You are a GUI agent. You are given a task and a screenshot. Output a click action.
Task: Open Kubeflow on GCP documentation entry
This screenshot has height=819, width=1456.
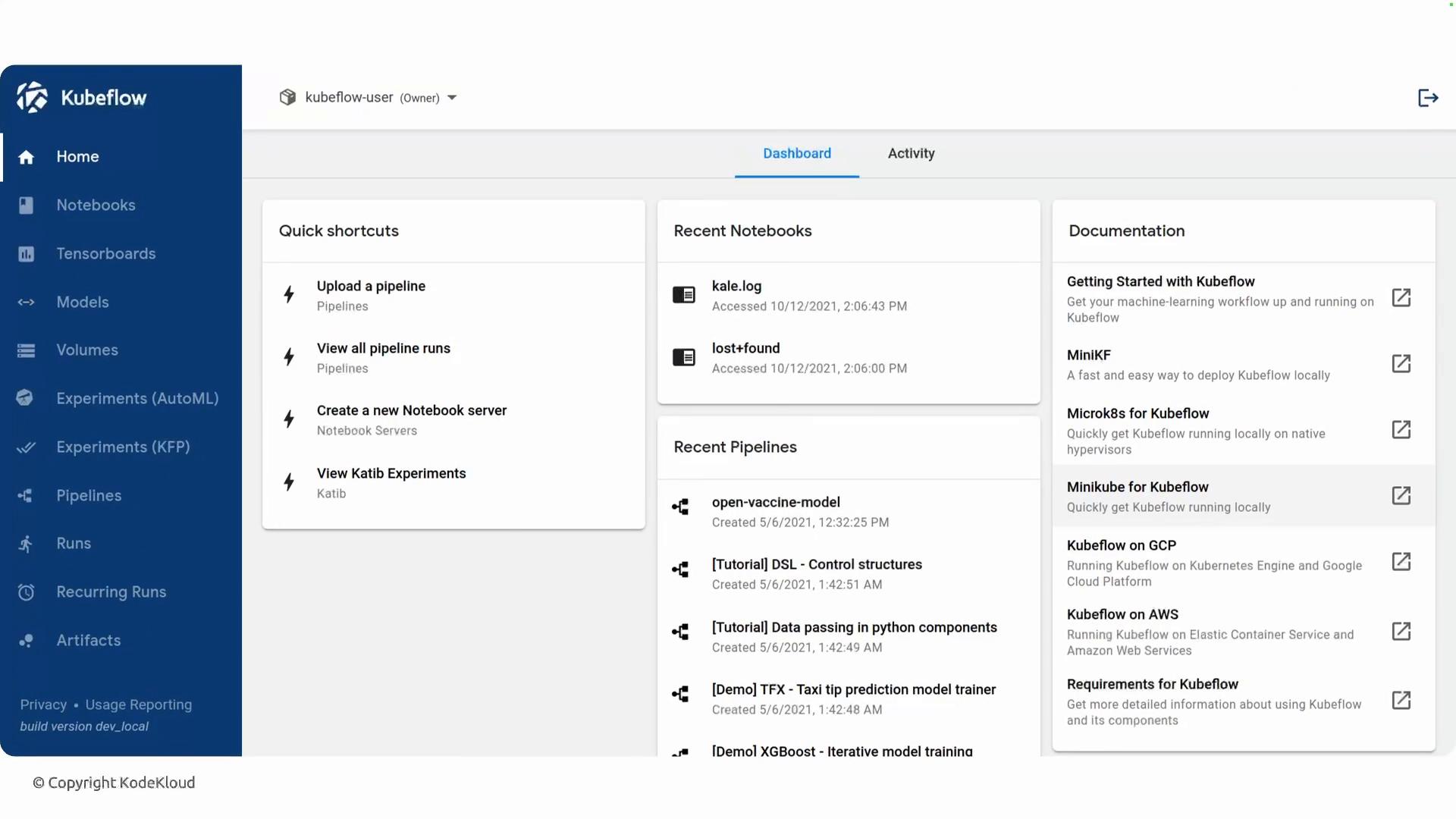1244,562
